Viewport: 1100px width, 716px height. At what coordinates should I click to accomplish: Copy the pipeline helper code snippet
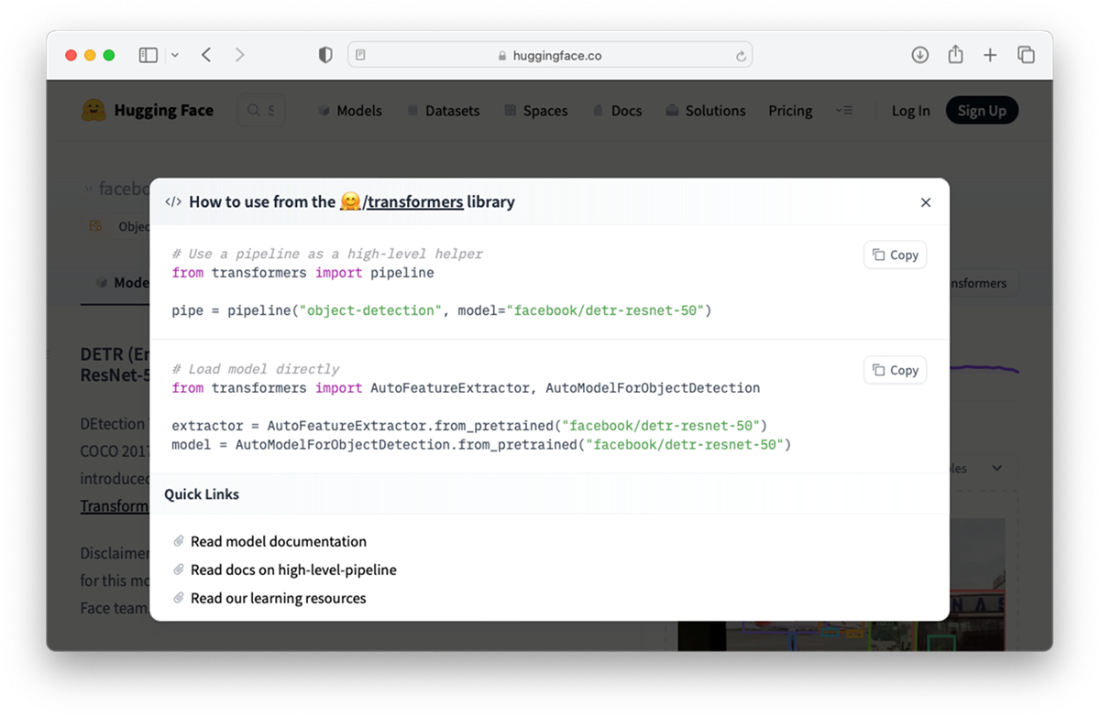pos(895,255)
